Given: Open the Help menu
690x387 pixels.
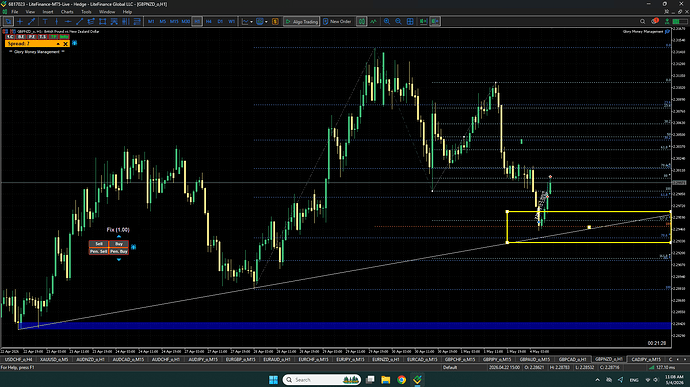Looking at the screenshot, I should coord(127,12).
